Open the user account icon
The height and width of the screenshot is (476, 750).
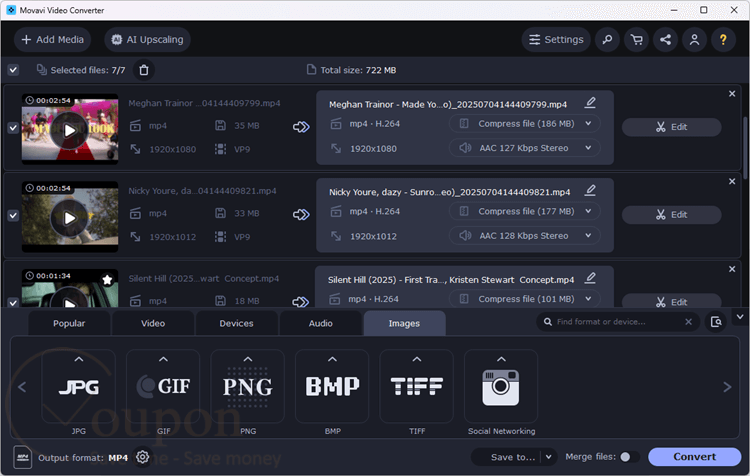coord(695,40)
